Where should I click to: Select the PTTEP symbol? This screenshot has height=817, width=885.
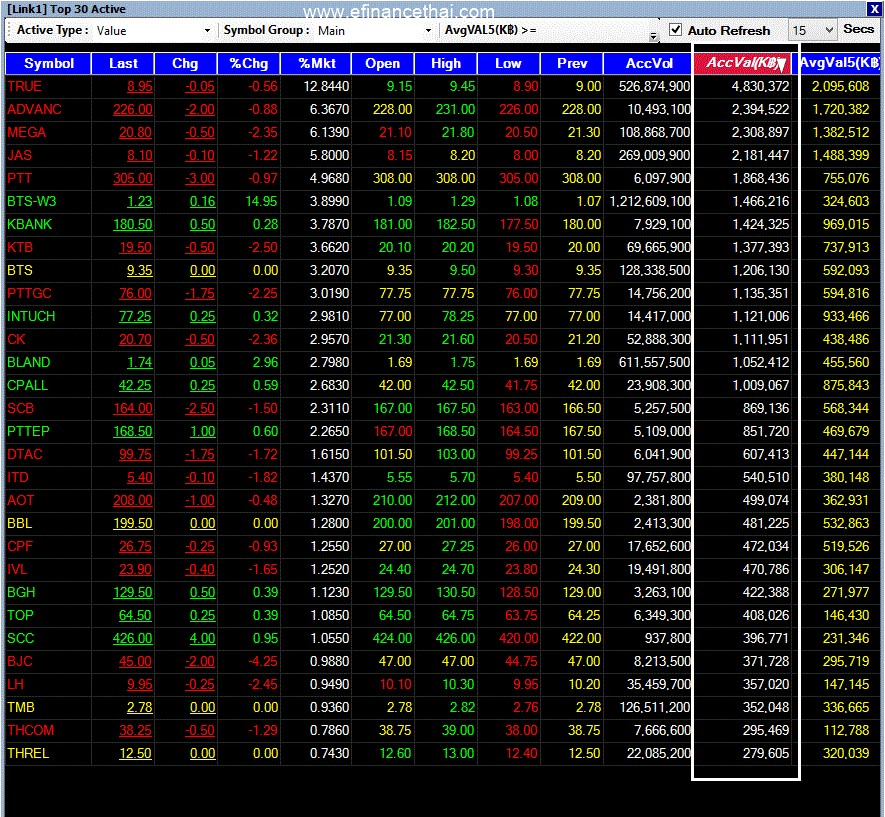click(28, 431)
